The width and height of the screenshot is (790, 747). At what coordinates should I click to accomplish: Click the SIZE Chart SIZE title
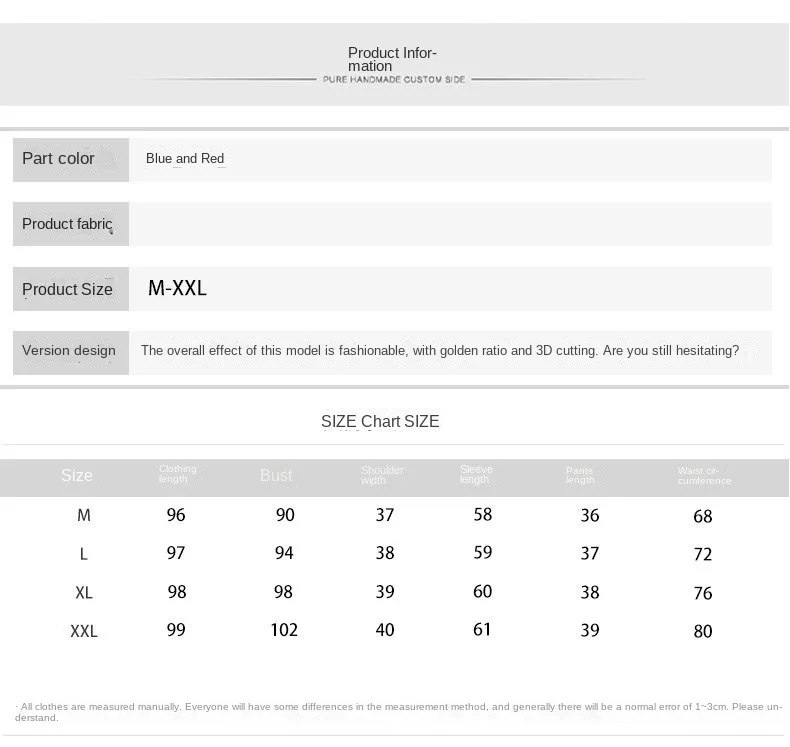pos(380,421)
